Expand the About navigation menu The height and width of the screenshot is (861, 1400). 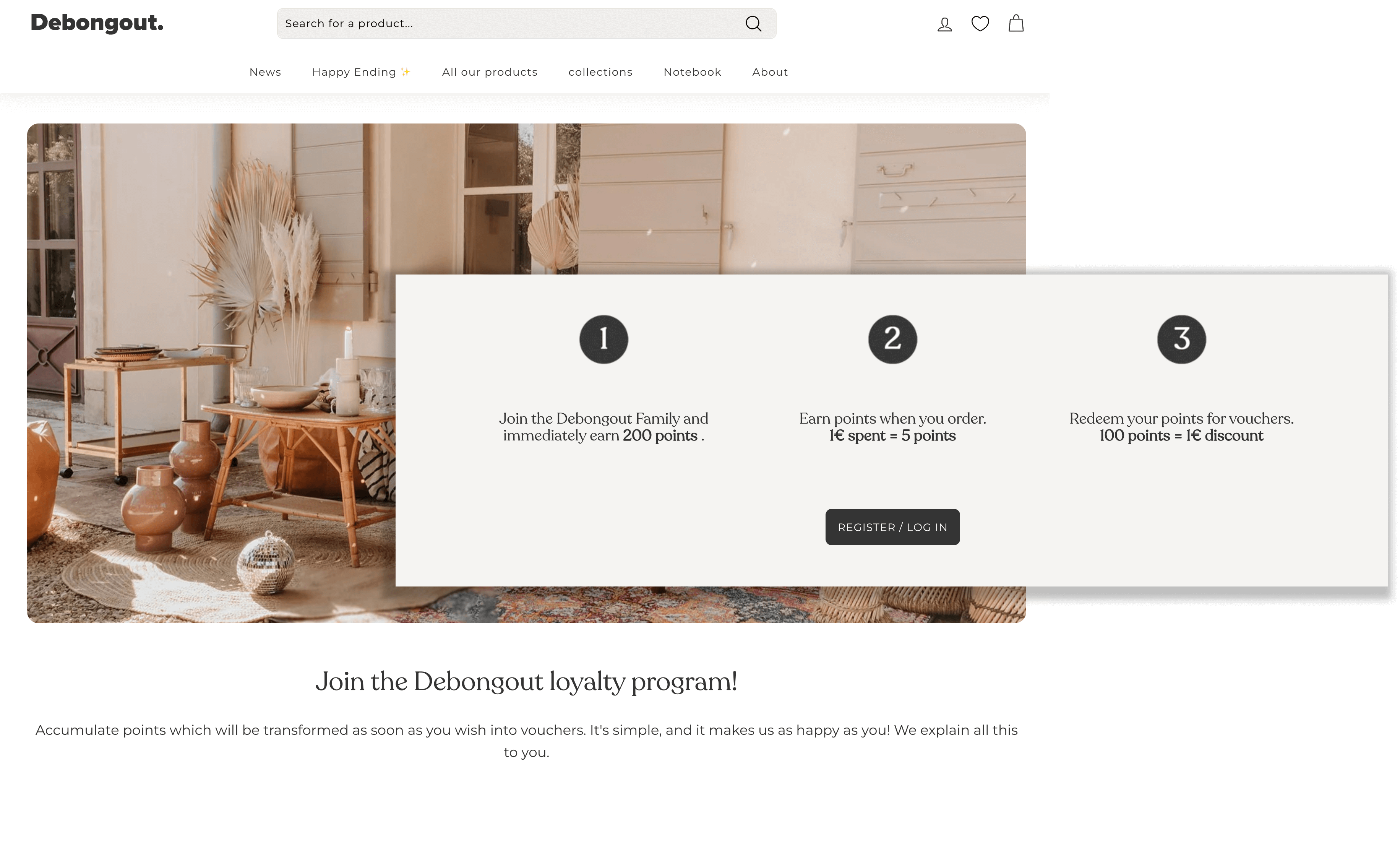[x=770, y=71]
